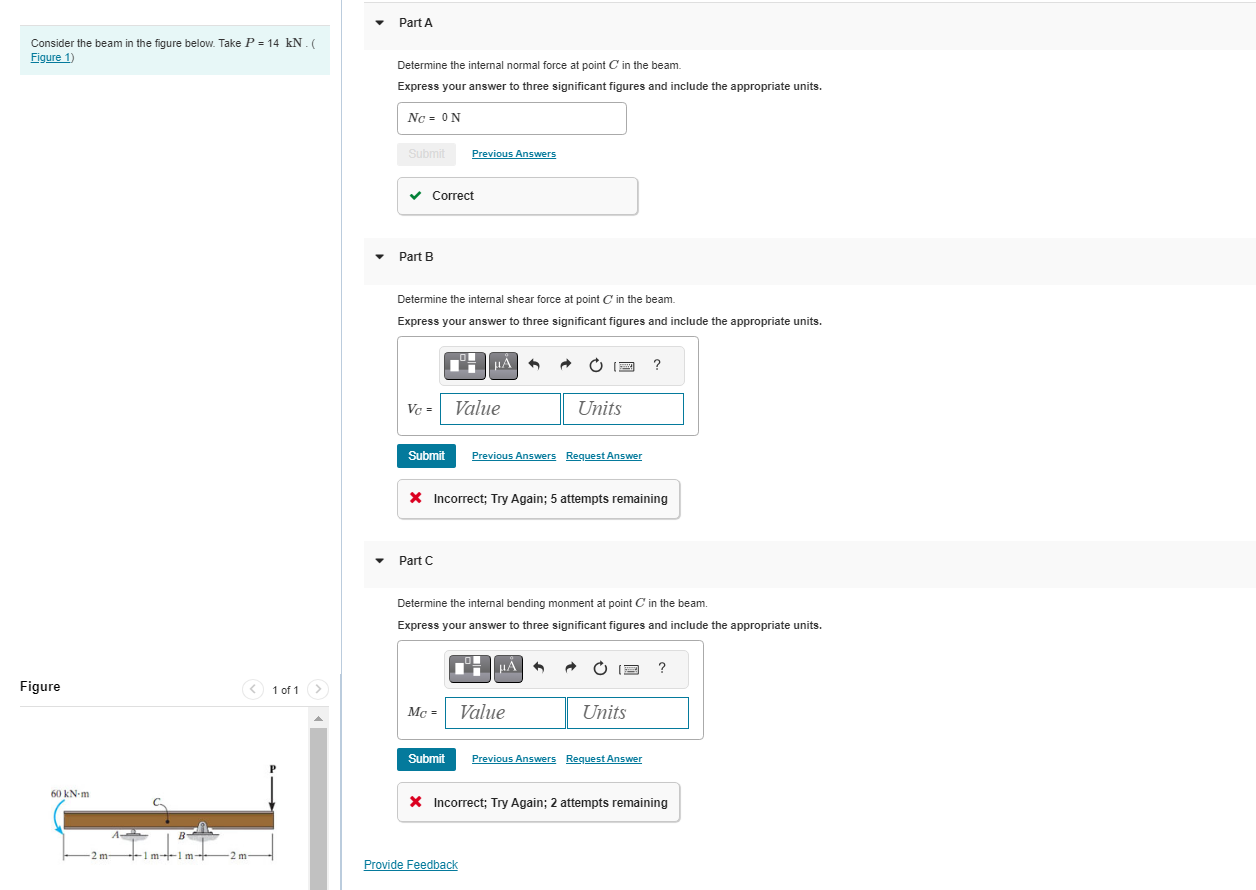Click the Nc = 0 N answer box
Screen dimensions: 1256x890
pyautogui.click(x=512, y=118)
